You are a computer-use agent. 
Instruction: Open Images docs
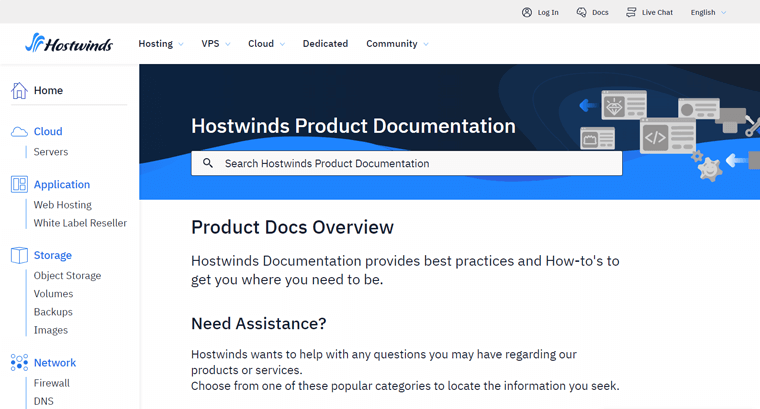(51, 330)
